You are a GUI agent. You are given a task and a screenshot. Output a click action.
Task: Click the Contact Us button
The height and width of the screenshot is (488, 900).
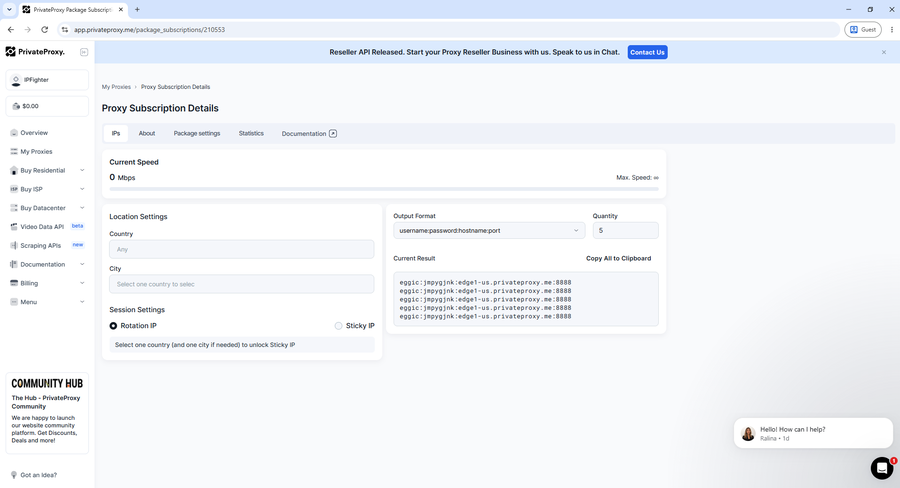click(647, 52)
